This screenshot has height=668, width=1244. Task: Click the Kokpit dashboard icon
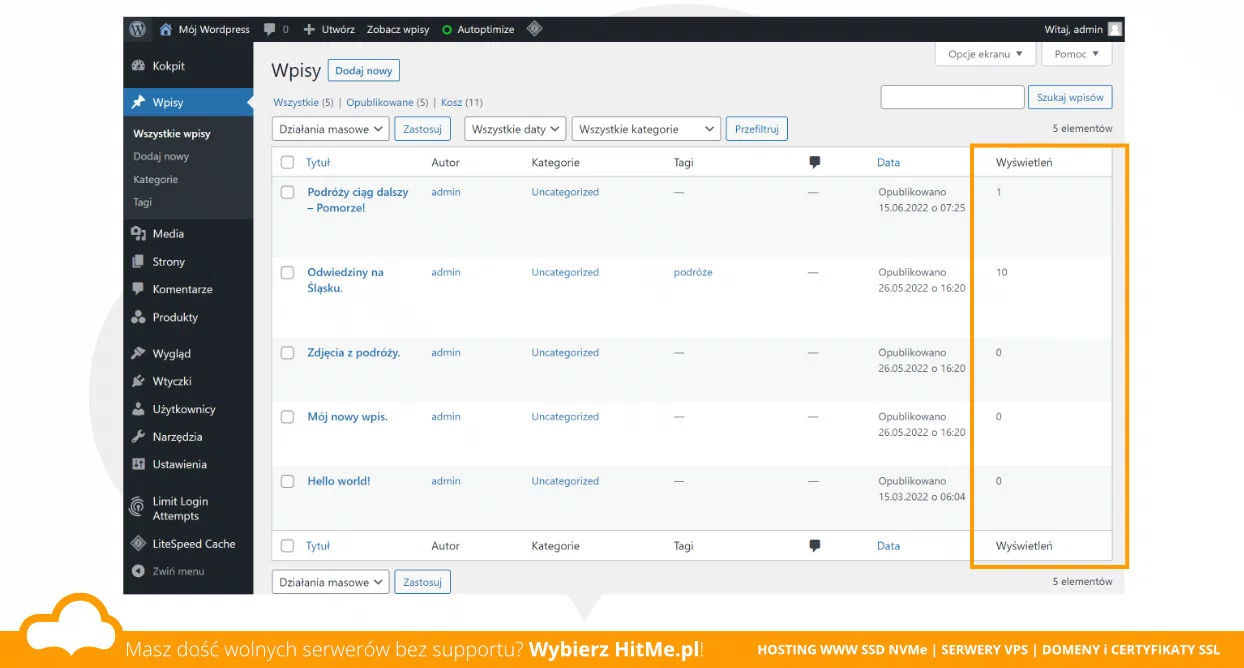point(139,66)
